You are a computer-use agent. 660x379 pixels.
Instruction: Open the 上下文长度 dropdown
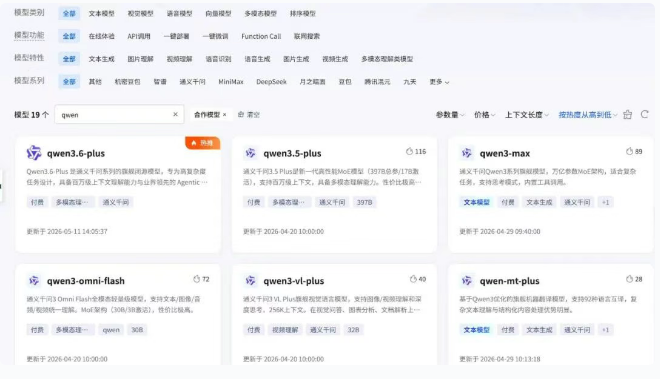527,115
